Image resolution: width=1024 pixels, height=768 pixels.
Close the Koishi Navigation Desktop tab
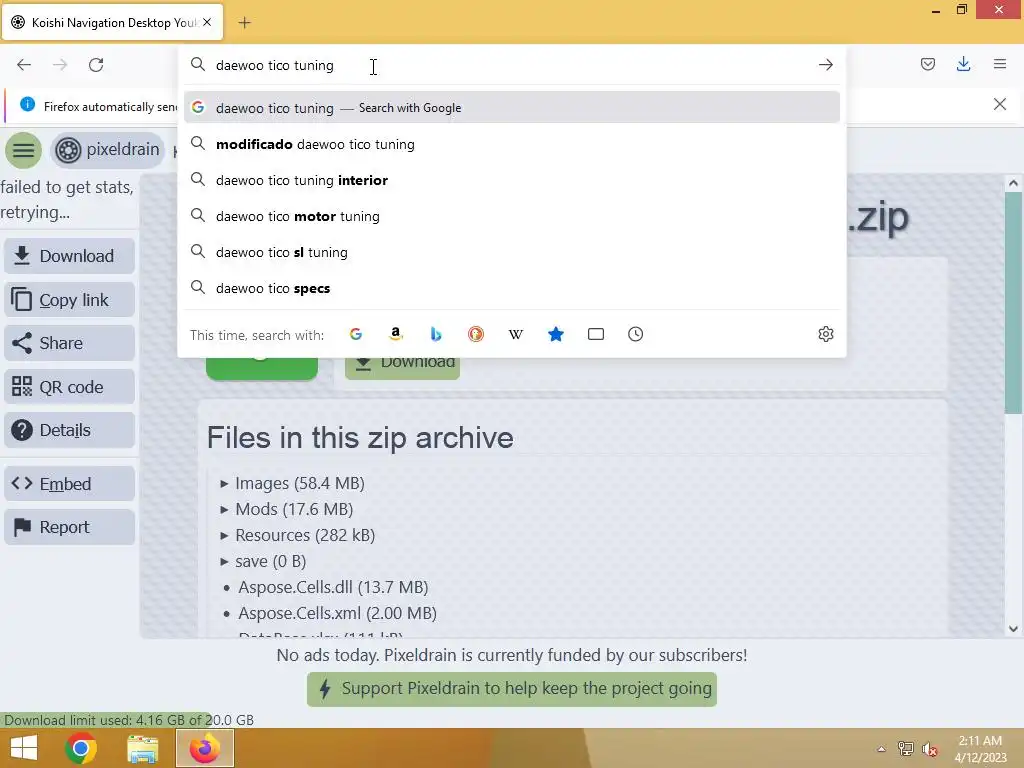click(207, 22)
